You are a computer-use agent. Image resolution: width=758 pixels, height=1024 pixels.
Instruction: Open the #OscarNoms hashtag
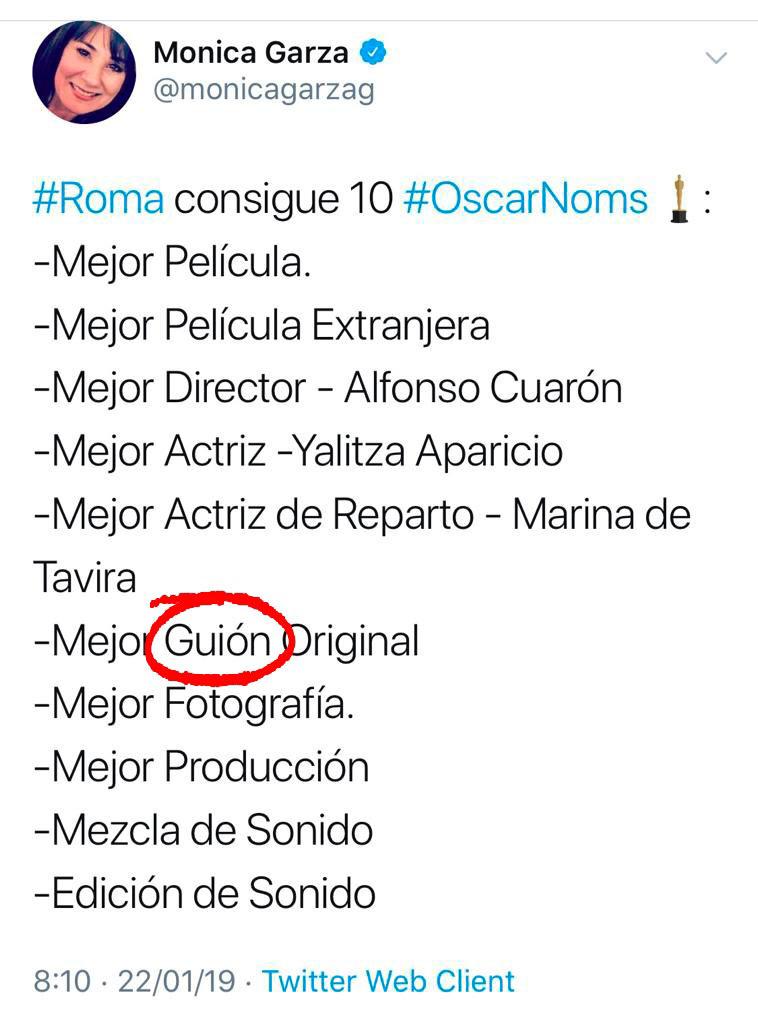click(x=526, y=199)
